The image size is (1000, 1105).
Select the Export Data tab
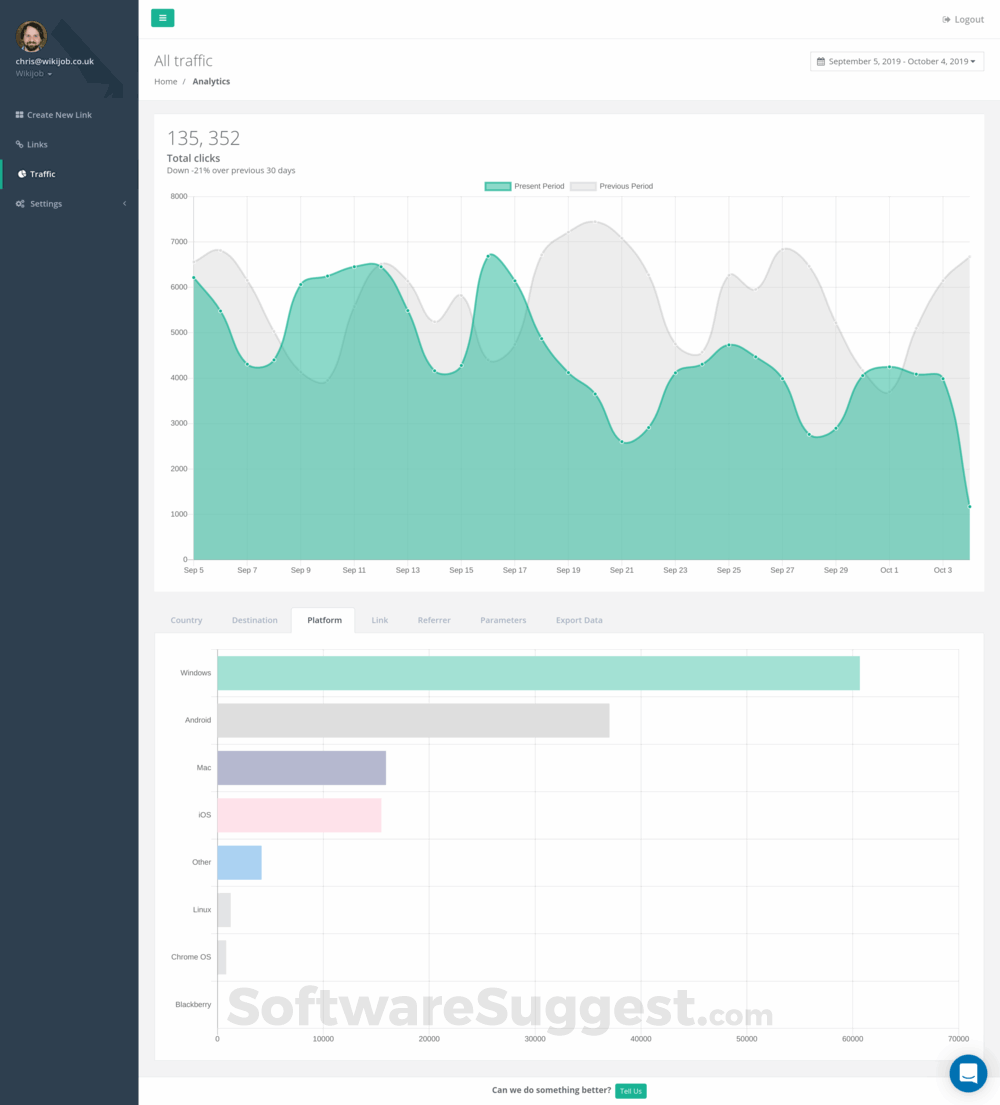tap(578, 620)
